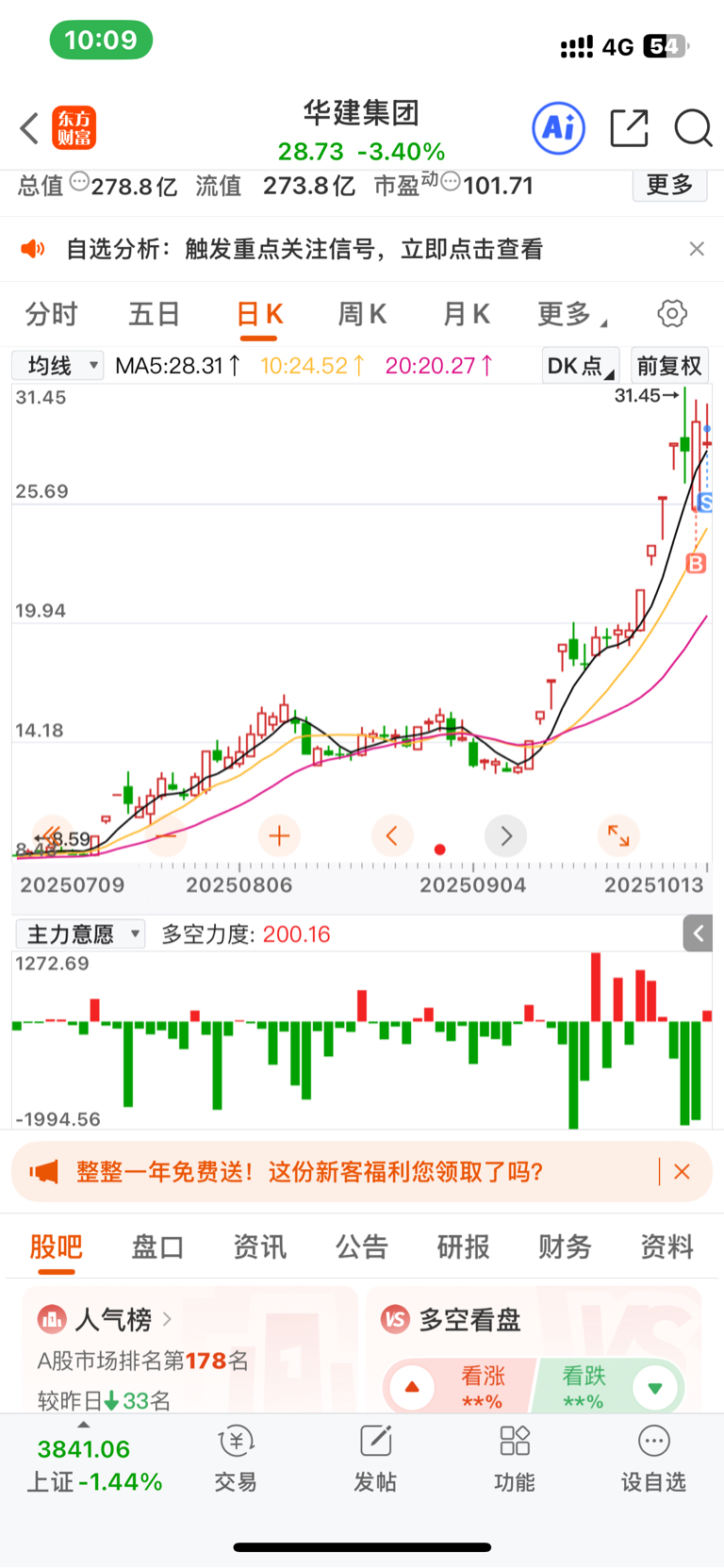Open the 整整一年免费送 promo link
This screenshot has height=1568, width=724.
click(309, 1172)
